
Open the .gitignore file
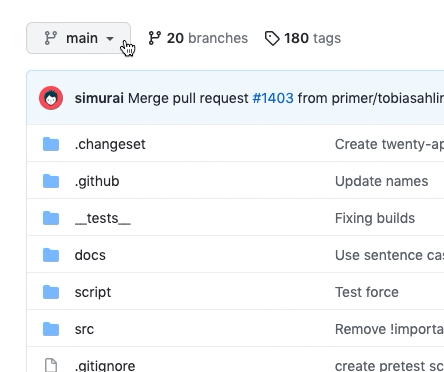105,366
